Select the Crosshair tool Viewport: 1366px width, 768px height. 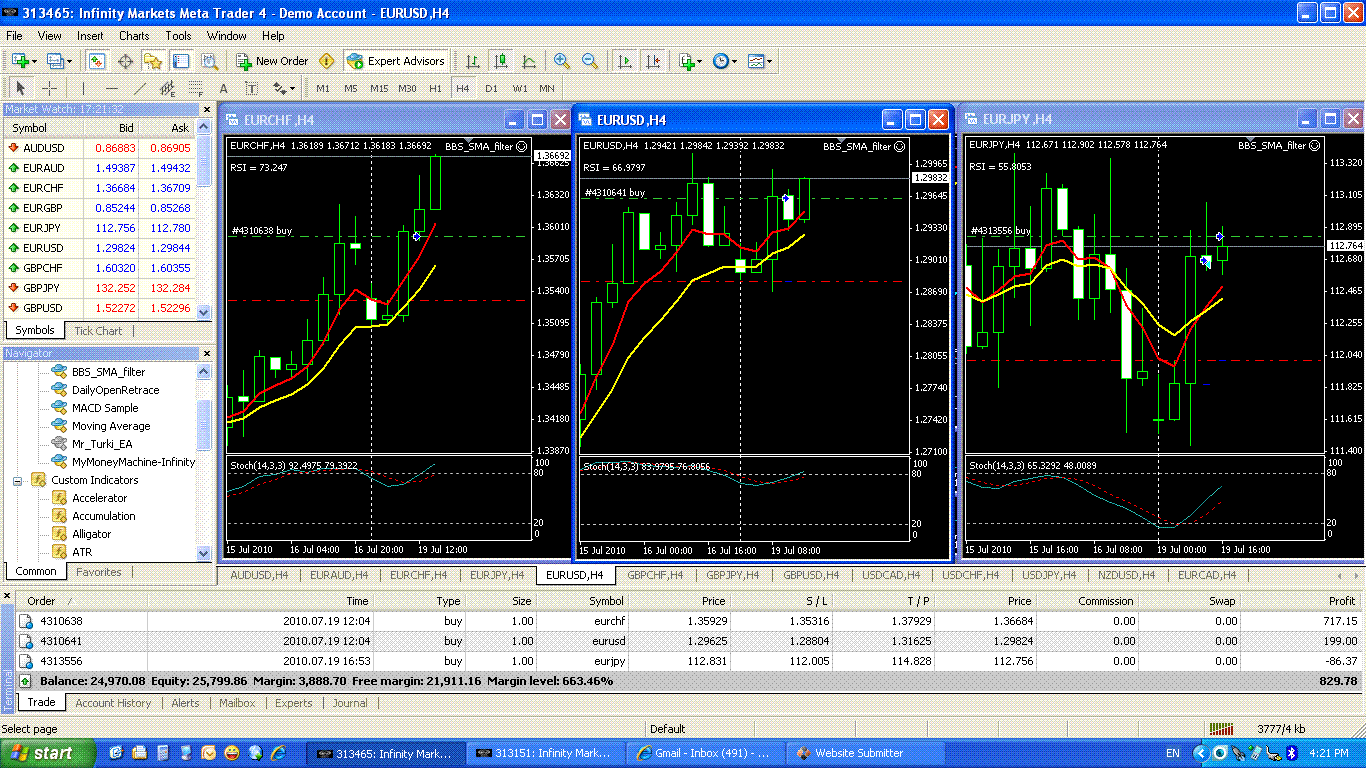[x=49, y=88]
